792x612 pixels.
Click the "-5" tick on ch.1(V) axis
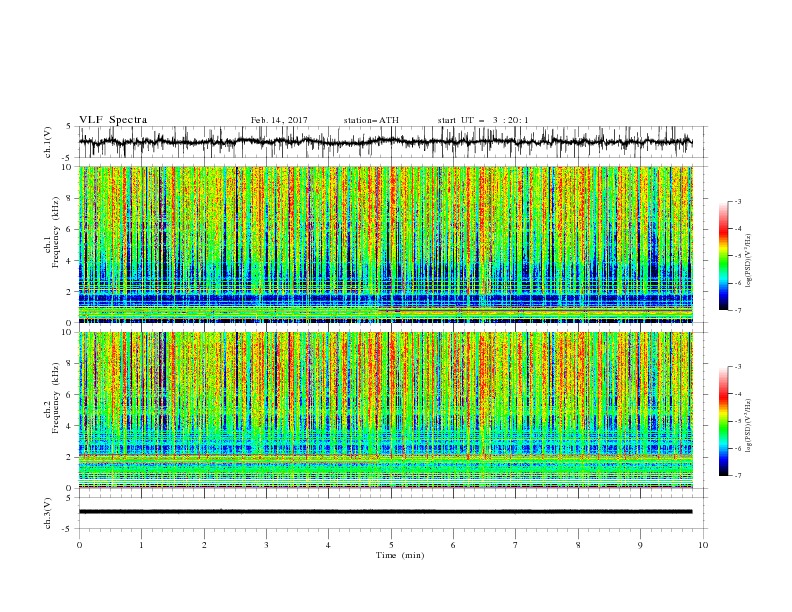coord(67,158)
